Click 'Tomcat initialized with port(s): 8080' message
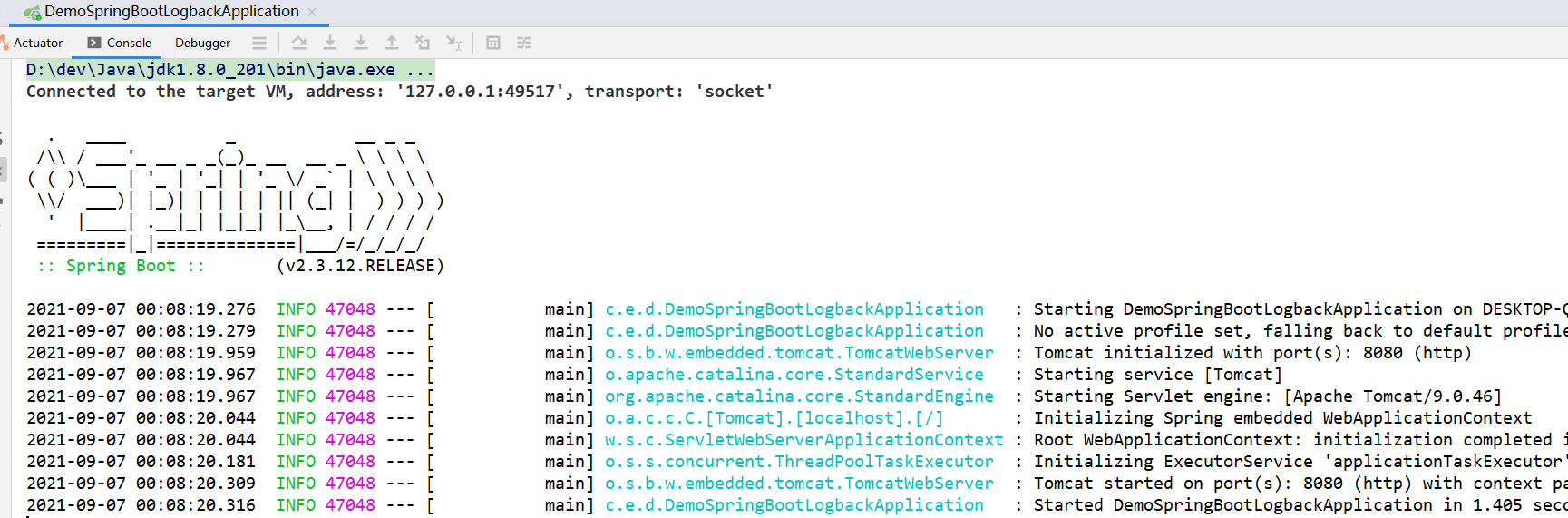 (1252, 353)
